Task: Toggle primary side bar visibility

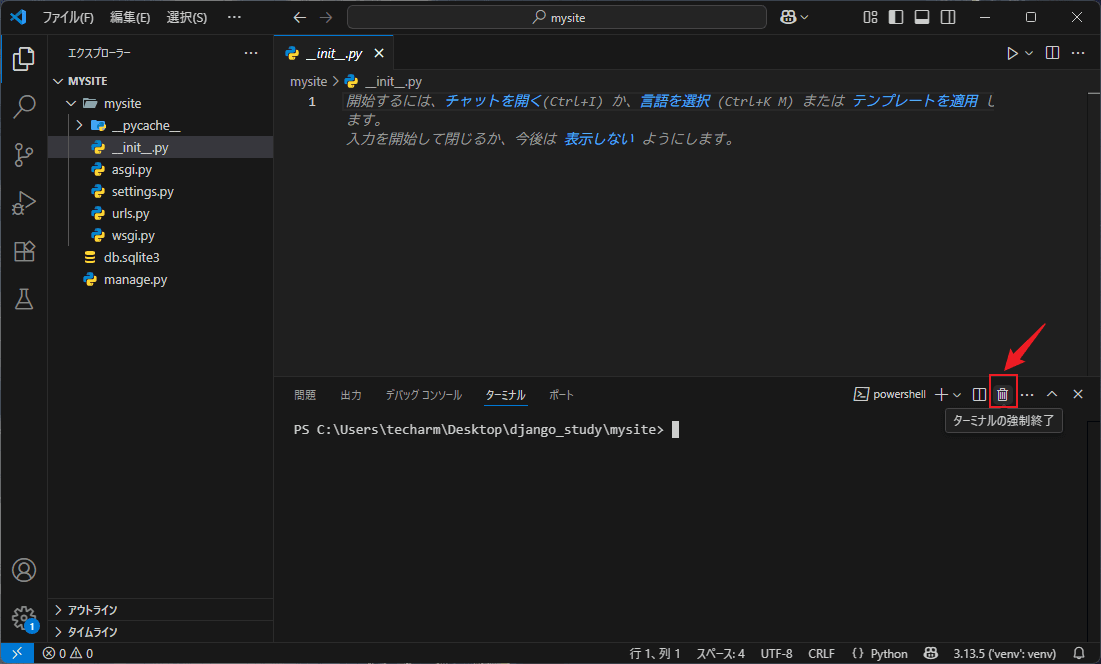Action: tap(896, 18)
